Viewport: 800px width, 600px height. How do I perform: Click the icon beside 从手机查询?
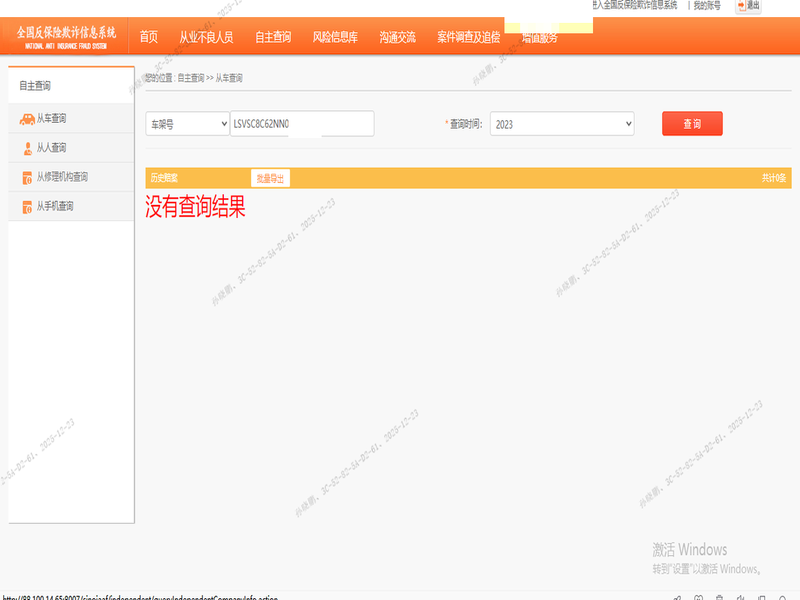tap(27, 206)
